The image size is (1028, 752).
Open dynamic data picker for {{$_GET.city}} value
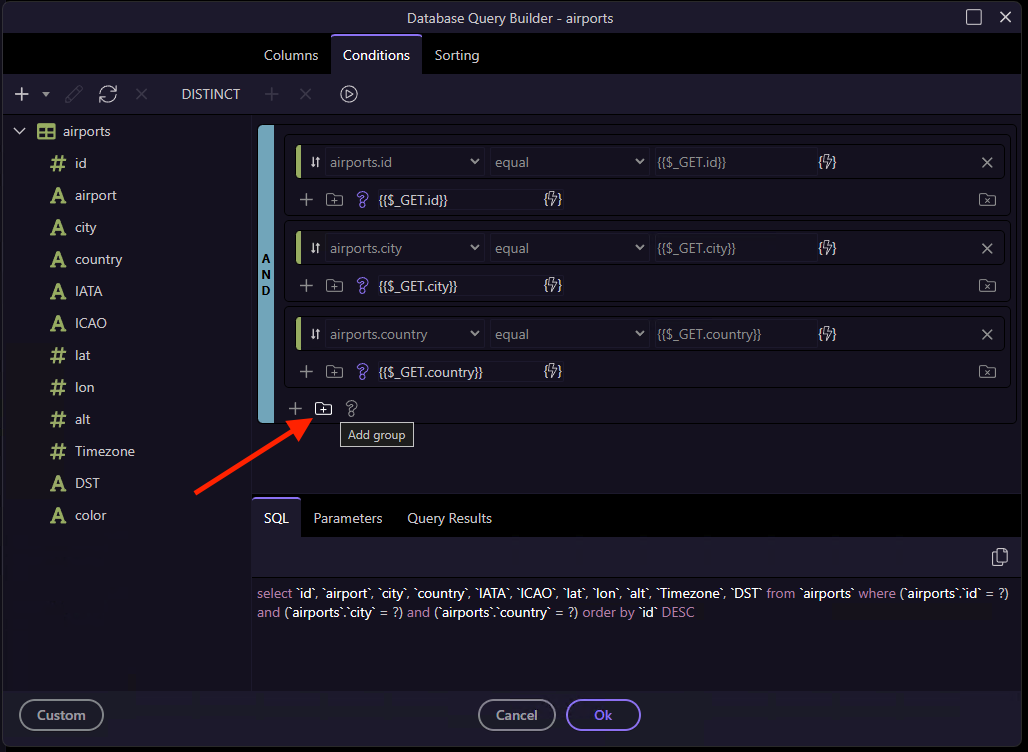(827, 248)
